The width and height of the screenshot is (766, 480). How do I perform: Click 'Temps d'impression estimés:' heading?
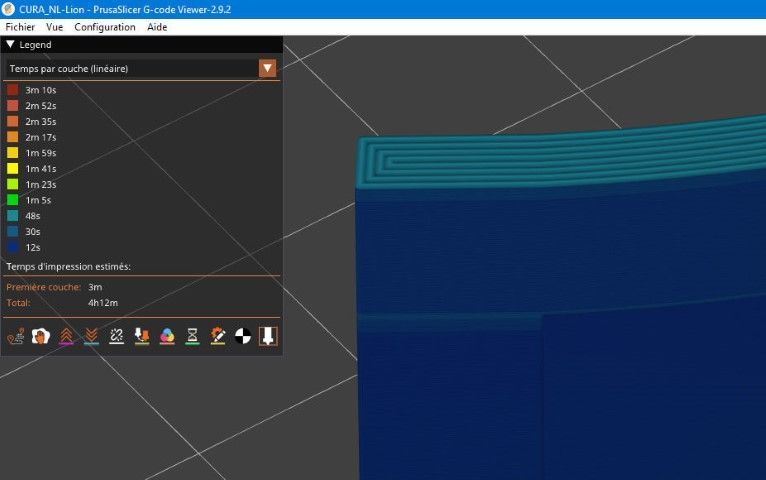pos(68,267)
